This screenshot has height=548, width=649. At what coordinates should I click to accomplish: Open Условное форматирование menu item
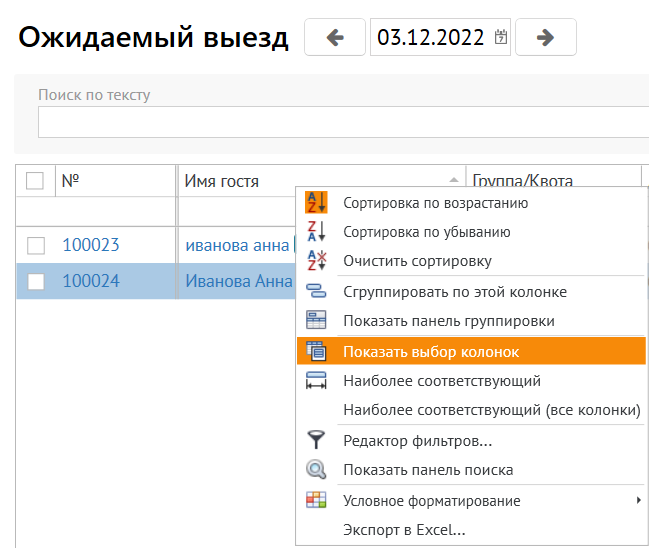click(471, 501)
